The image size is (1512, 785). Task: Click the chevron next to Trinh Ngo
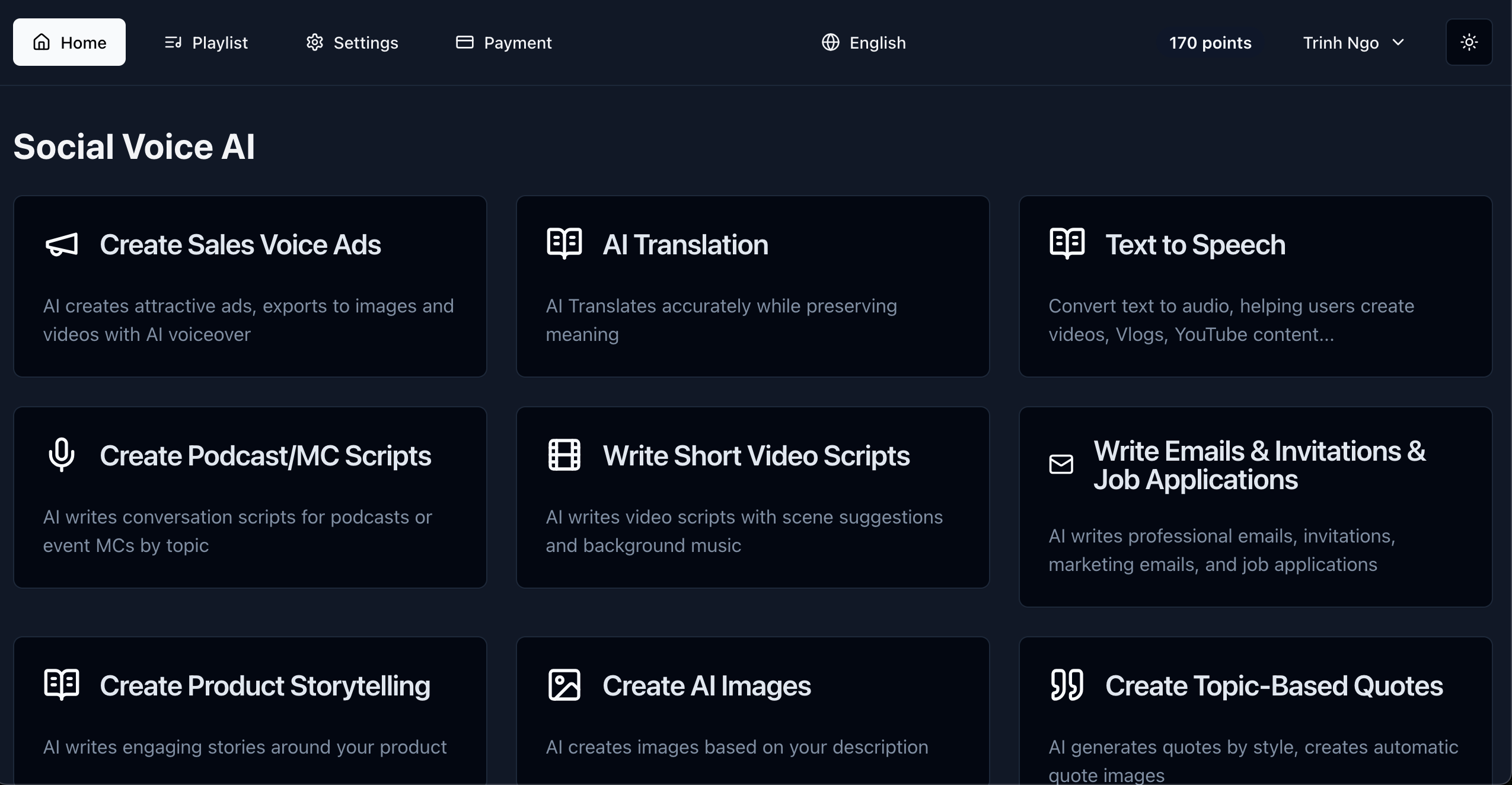point(1398,43)
